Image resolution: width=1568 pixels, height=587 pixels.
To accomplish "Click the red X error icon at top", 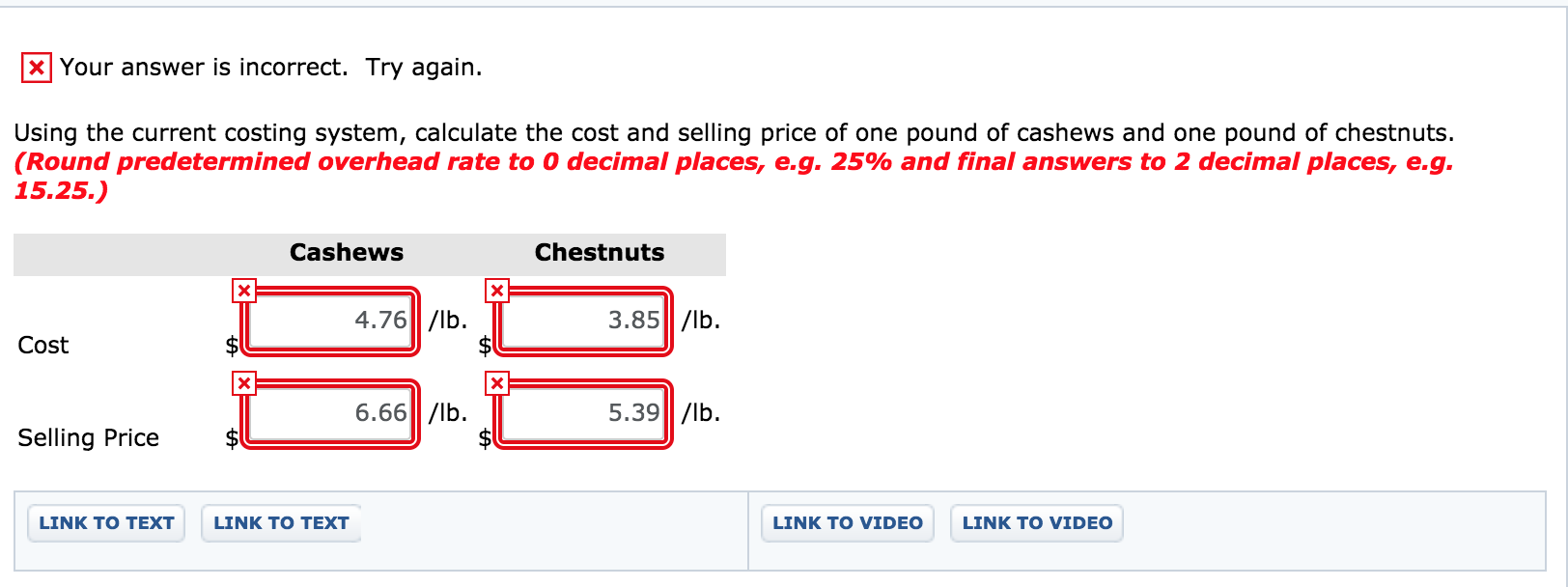I will tap(36, 68).
